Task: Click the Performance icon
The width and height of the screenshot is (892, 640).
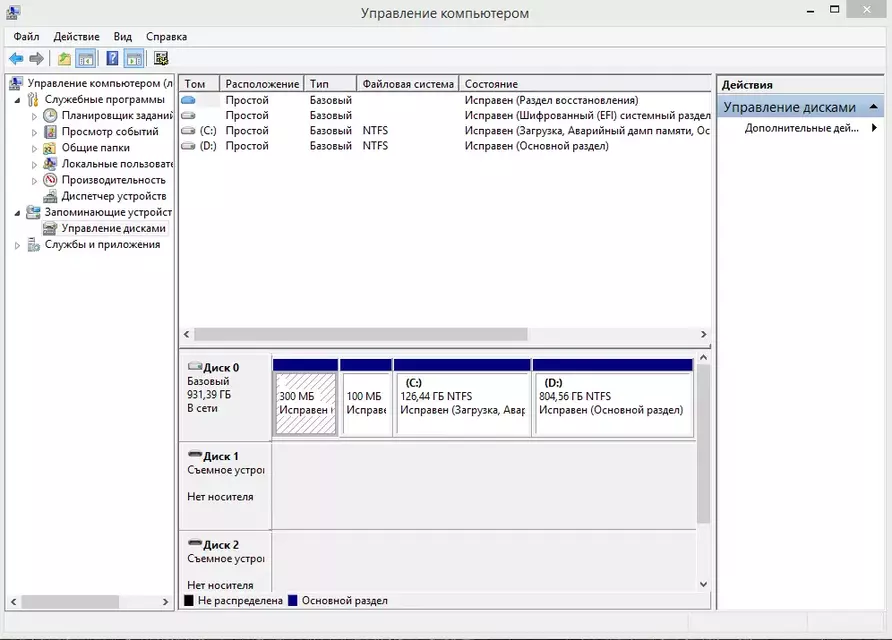Action: [x=51, y=180]
